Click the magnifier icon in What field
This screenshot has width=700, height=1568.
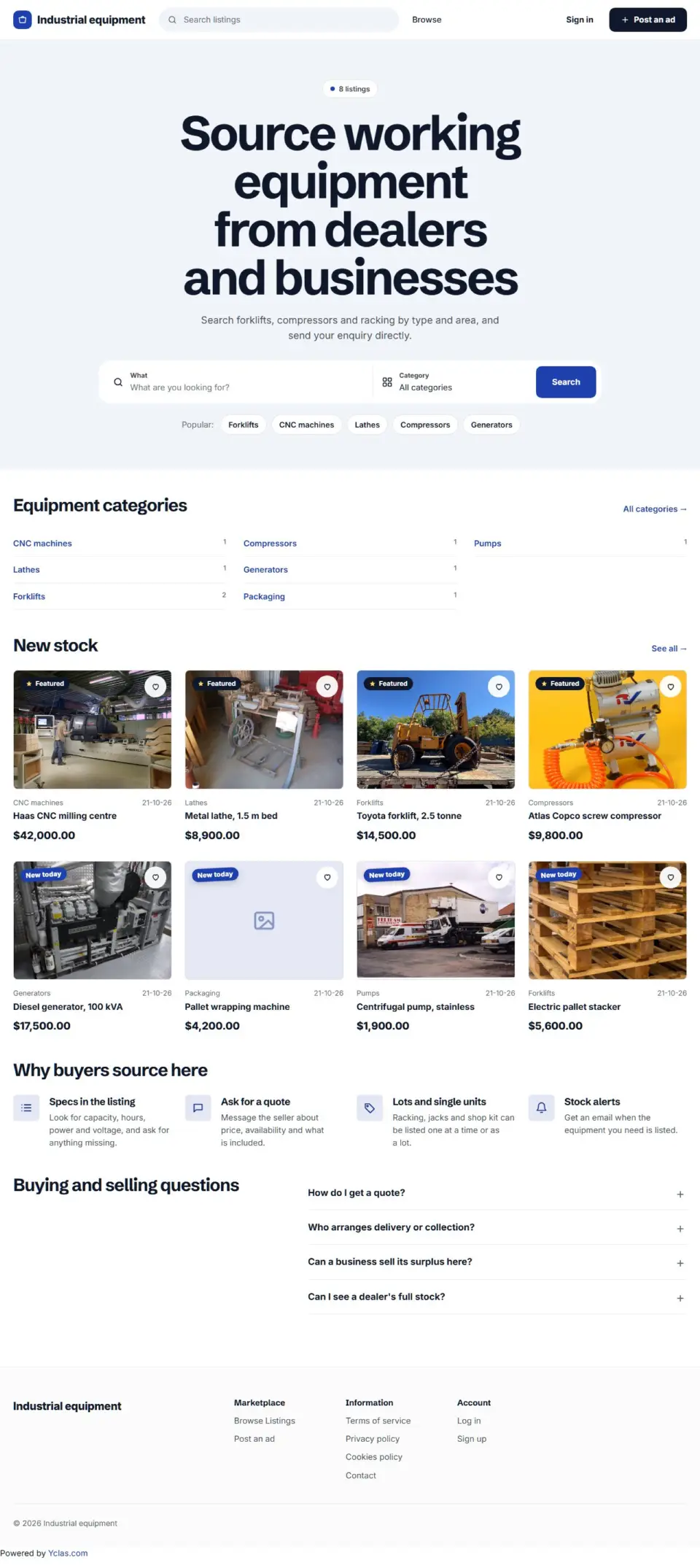point(118,382)
